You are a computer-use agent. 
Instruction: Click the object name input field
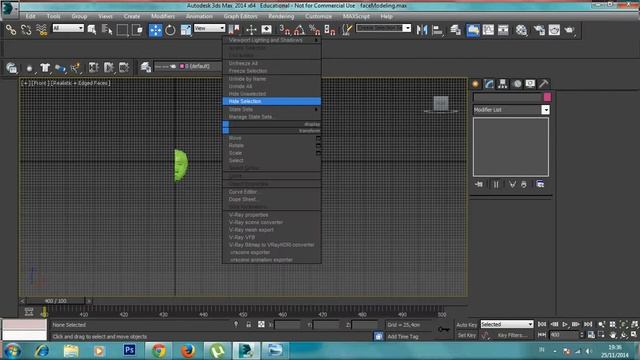507,97
